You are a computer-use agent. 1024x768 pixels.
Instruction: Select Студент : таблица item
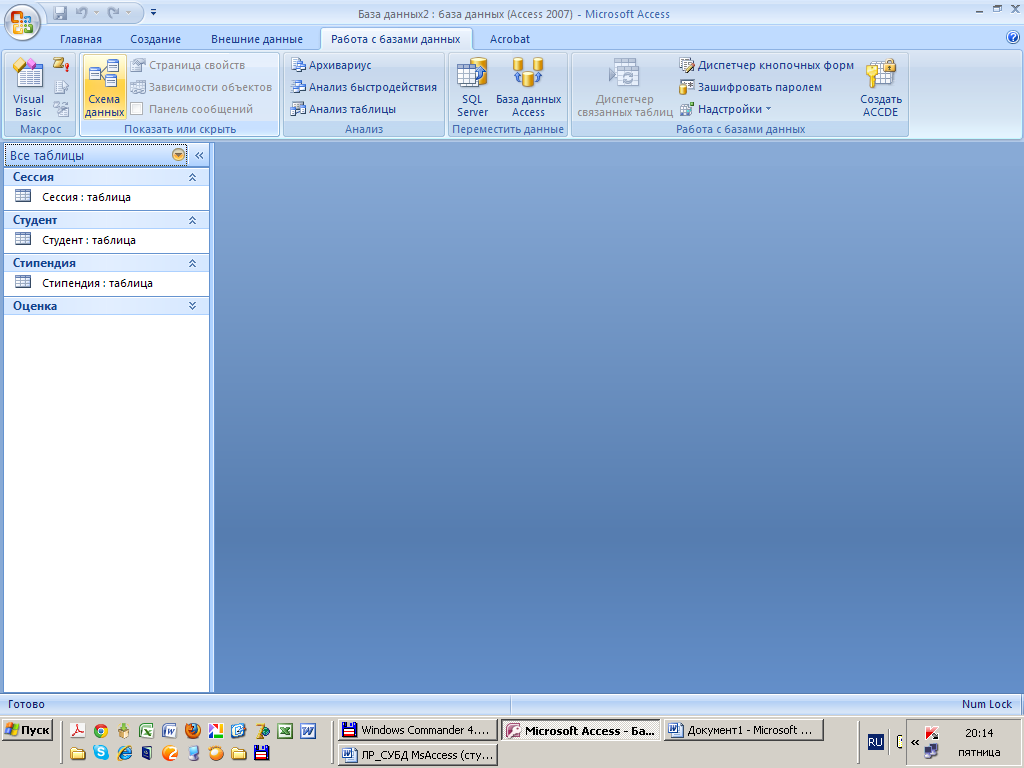(x=106, y=240)
